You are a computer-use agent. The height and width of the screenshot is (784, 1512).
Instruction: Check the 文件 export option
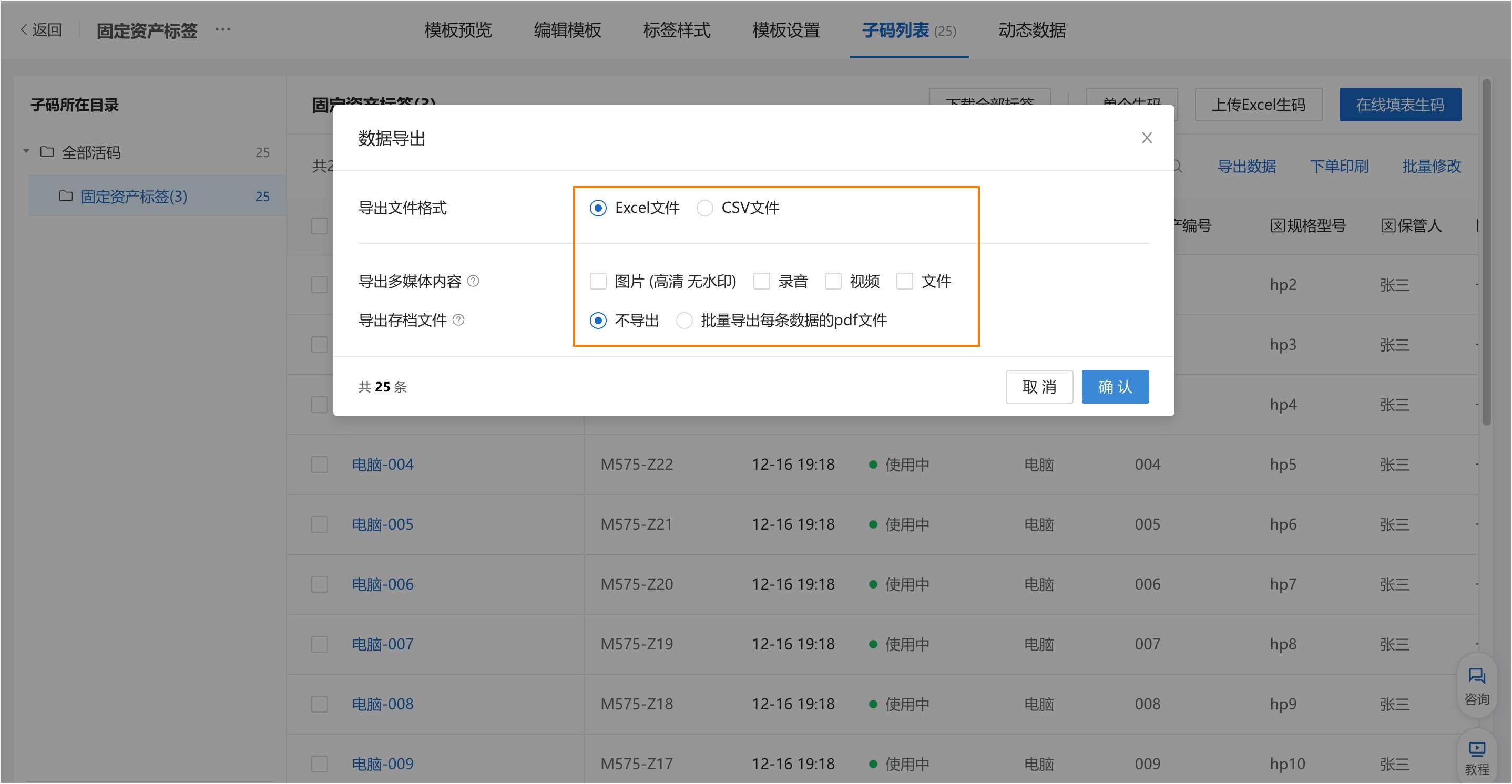904,281
